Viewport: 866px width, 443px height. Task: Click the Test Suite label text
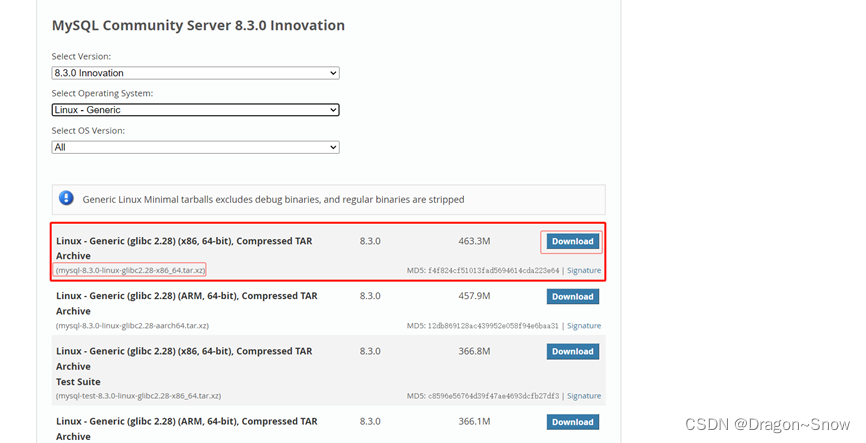coord(78,382)
